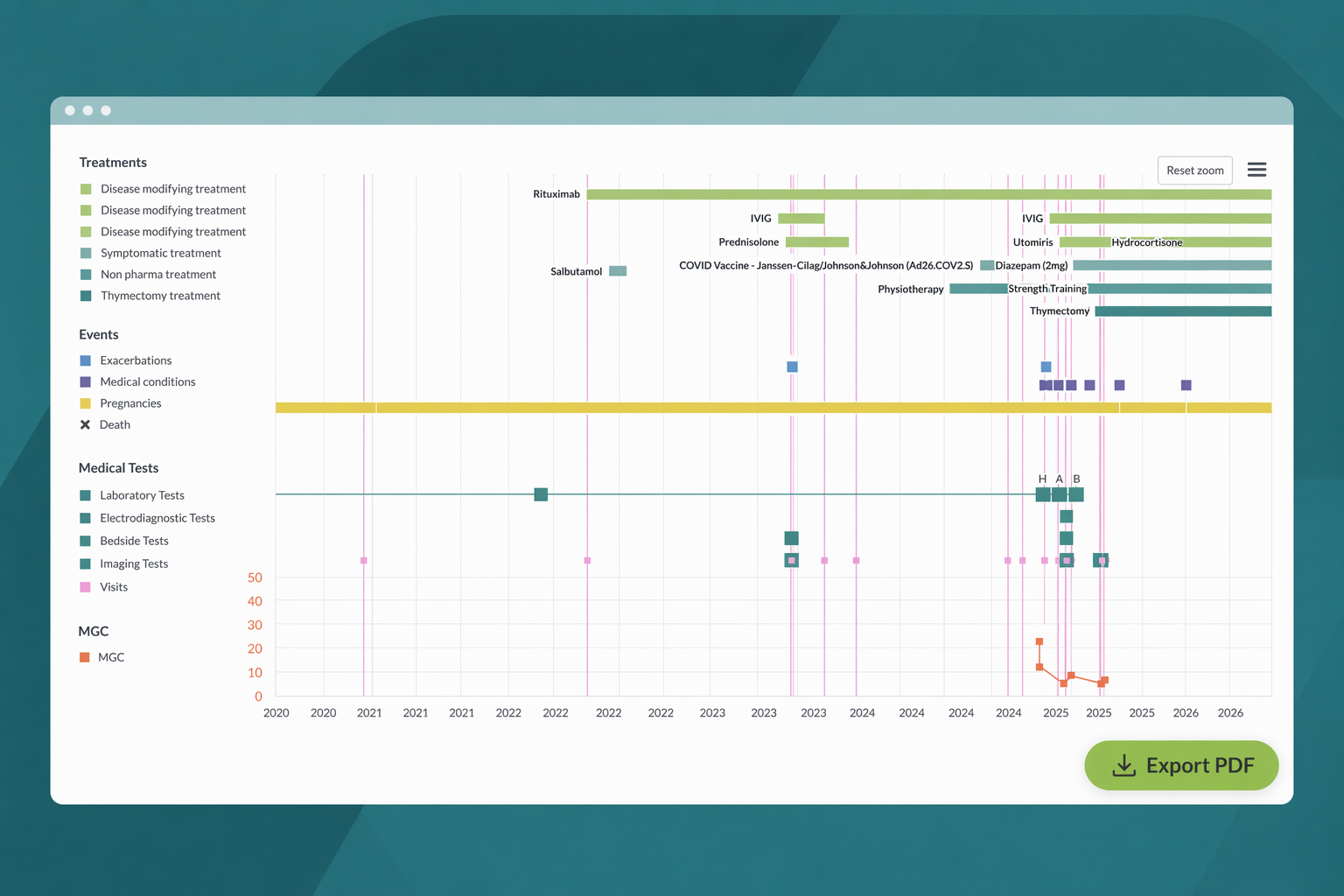
Task: Select the Rituximab treatment bar
Action: 928,194
